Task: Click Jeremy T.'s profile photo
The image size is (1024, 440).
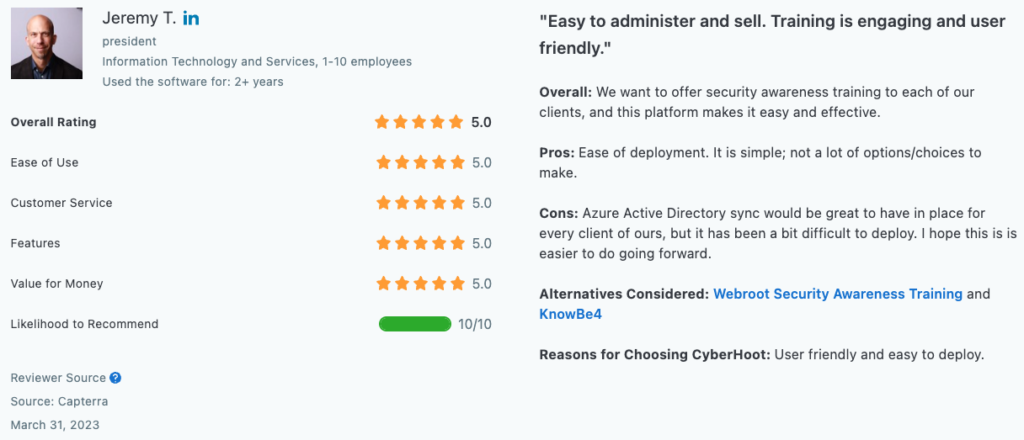Action: point(46,43)
